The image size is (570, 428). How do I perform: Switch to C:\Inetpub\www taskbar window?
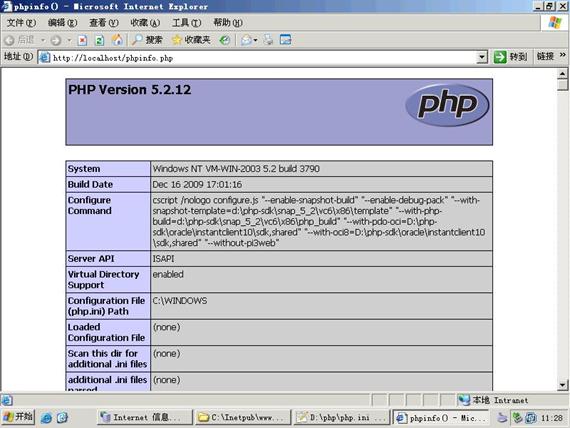(x=243, y=417)
